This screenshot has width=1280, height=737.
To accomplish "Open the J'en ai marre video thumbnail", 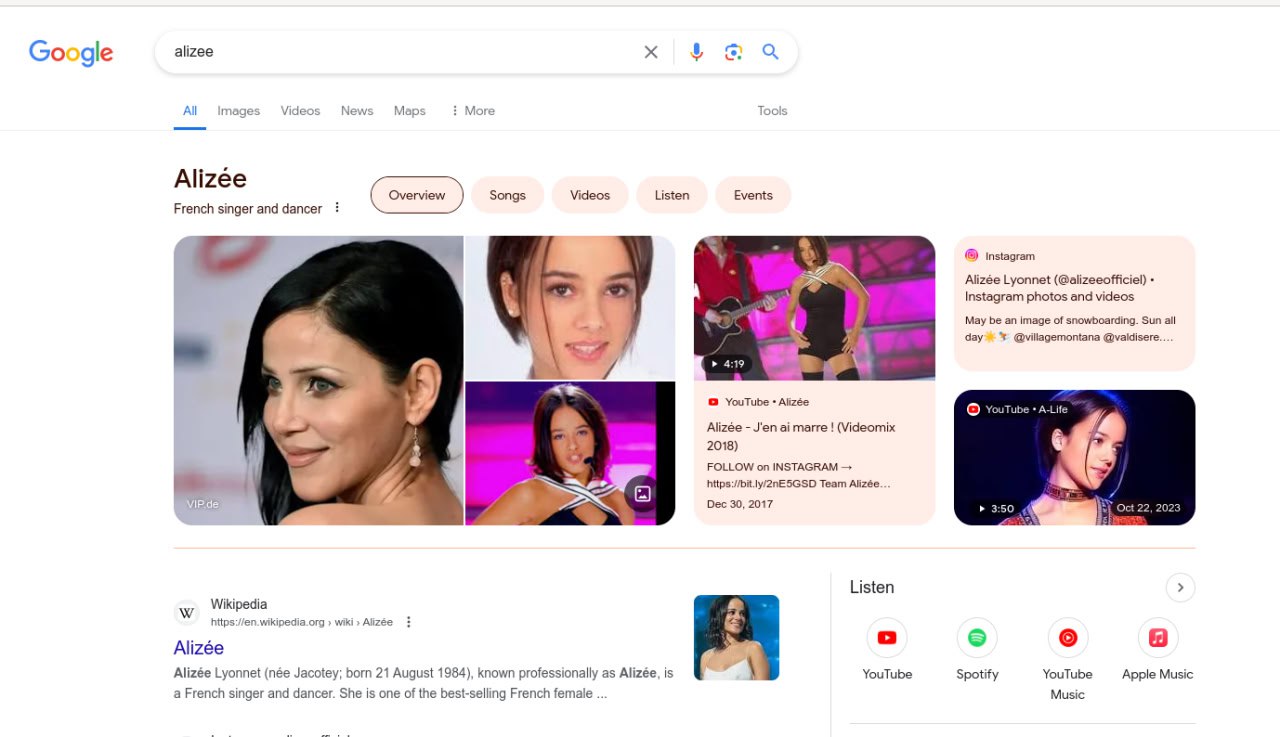I will click(x=814, y=308).
